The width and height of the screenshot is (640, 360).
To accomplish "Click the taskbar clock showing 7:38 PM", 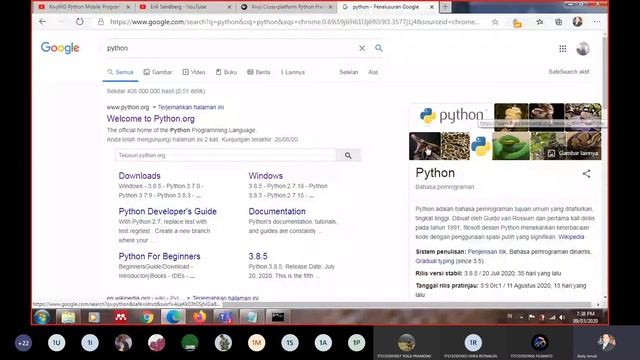I will [x=585, y=317].
